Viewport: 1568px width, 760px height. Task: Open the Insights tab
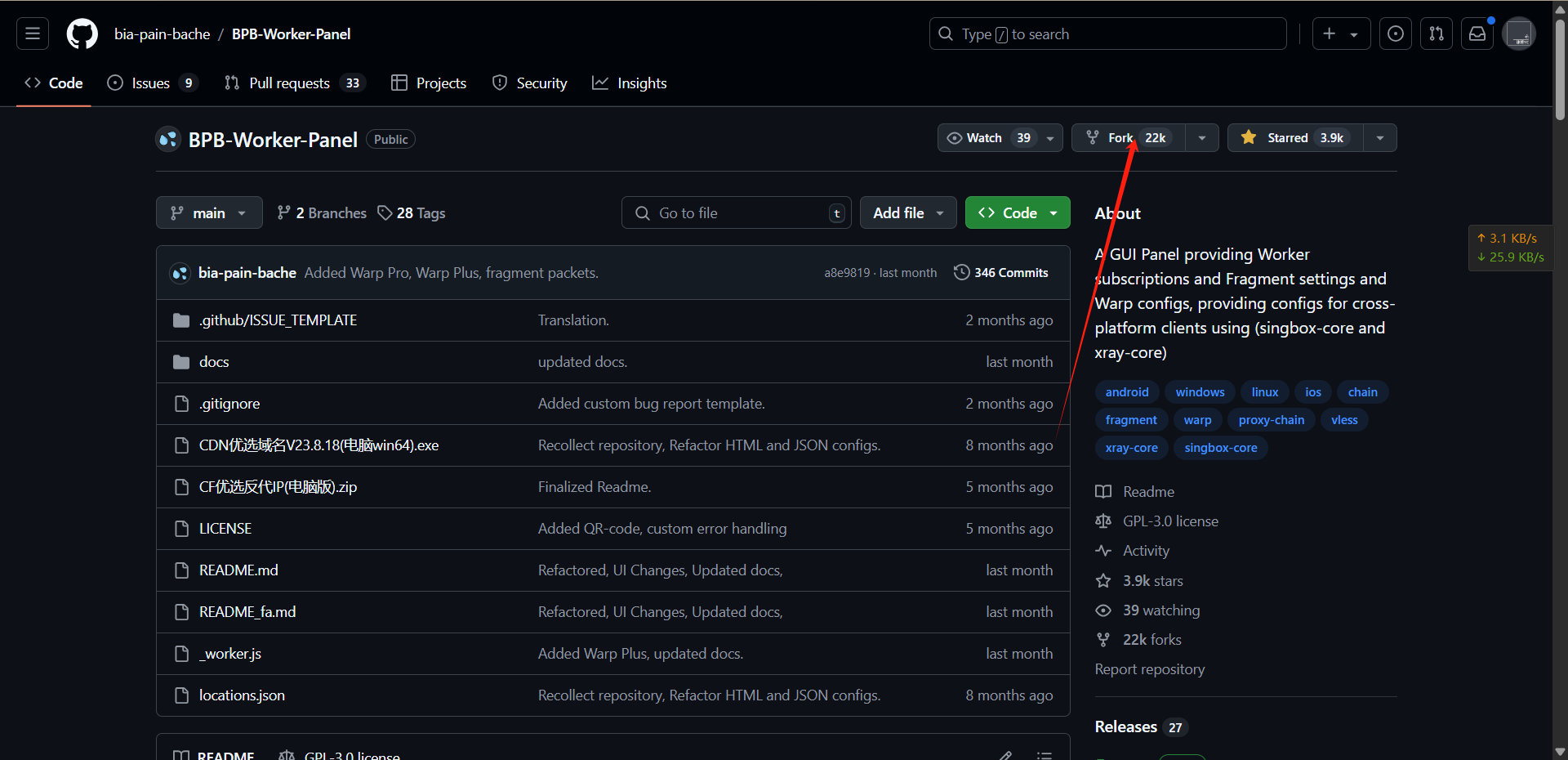(x=630, y=83)
